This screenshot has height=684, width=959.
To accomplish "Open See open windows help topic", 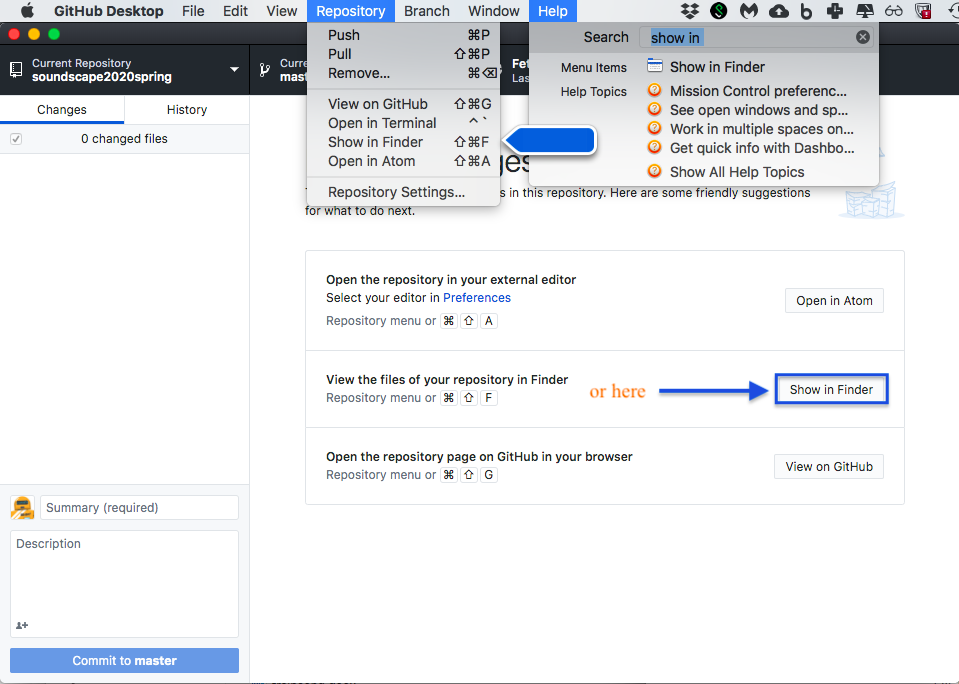I will click(x=758, y=110).
